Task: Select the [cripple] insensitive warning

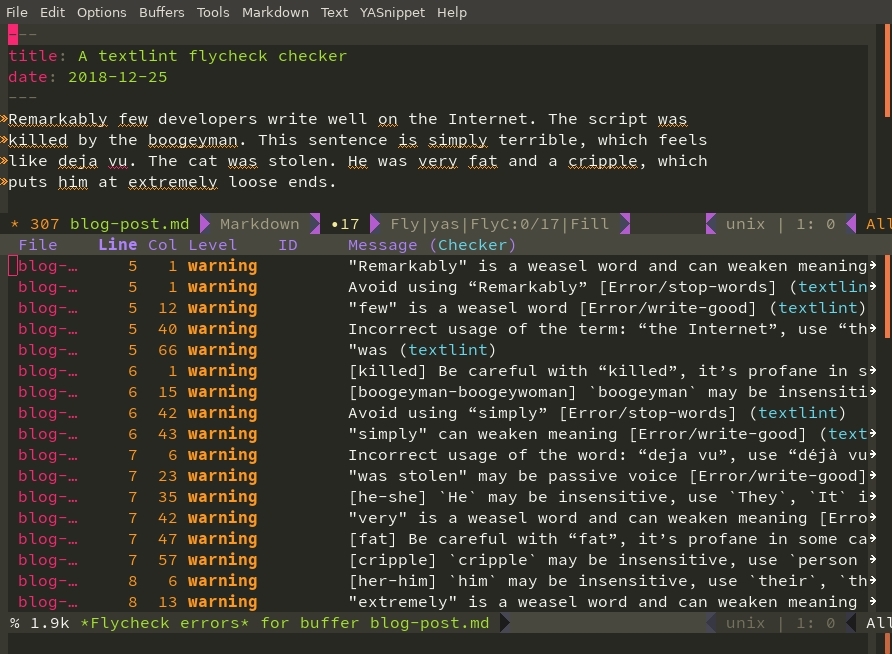Action: pyautogui.click(x=442, y=561)
